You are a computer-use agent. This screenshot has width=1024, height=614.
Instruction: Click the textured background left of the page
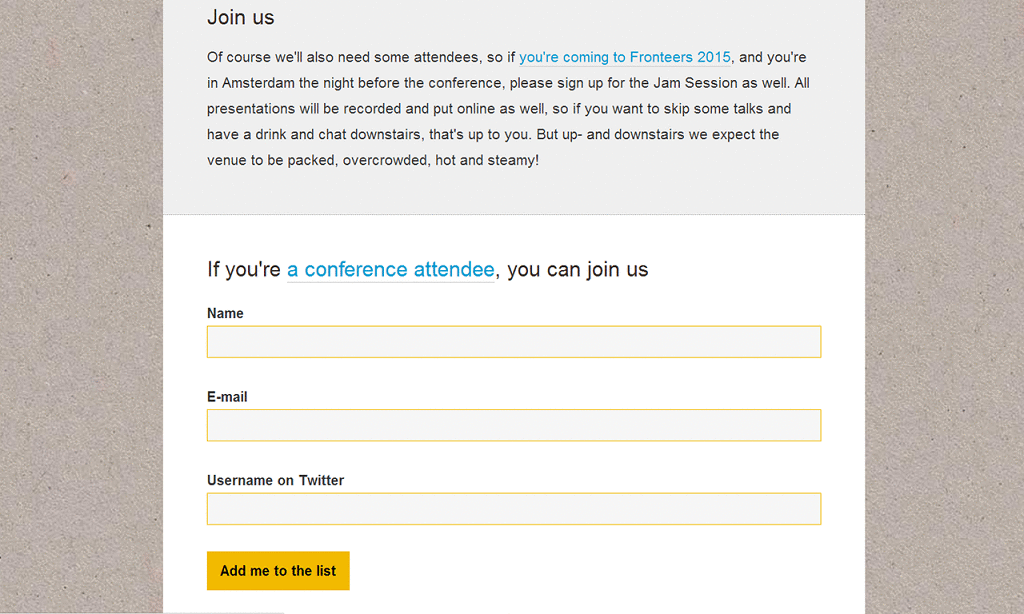[81, 307]
